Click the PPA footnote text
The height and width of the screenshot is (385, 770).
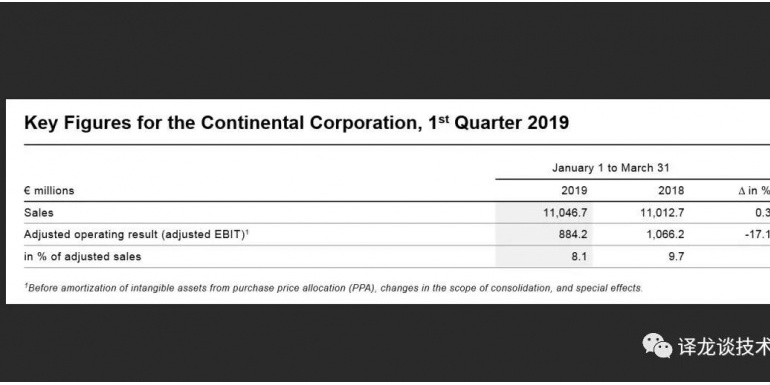[x=333, y=288]
